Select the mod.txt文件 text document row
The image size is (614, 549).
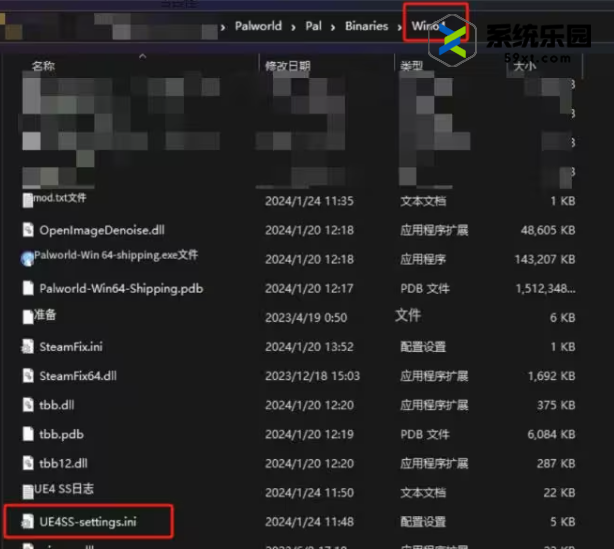tap(60, 199)
